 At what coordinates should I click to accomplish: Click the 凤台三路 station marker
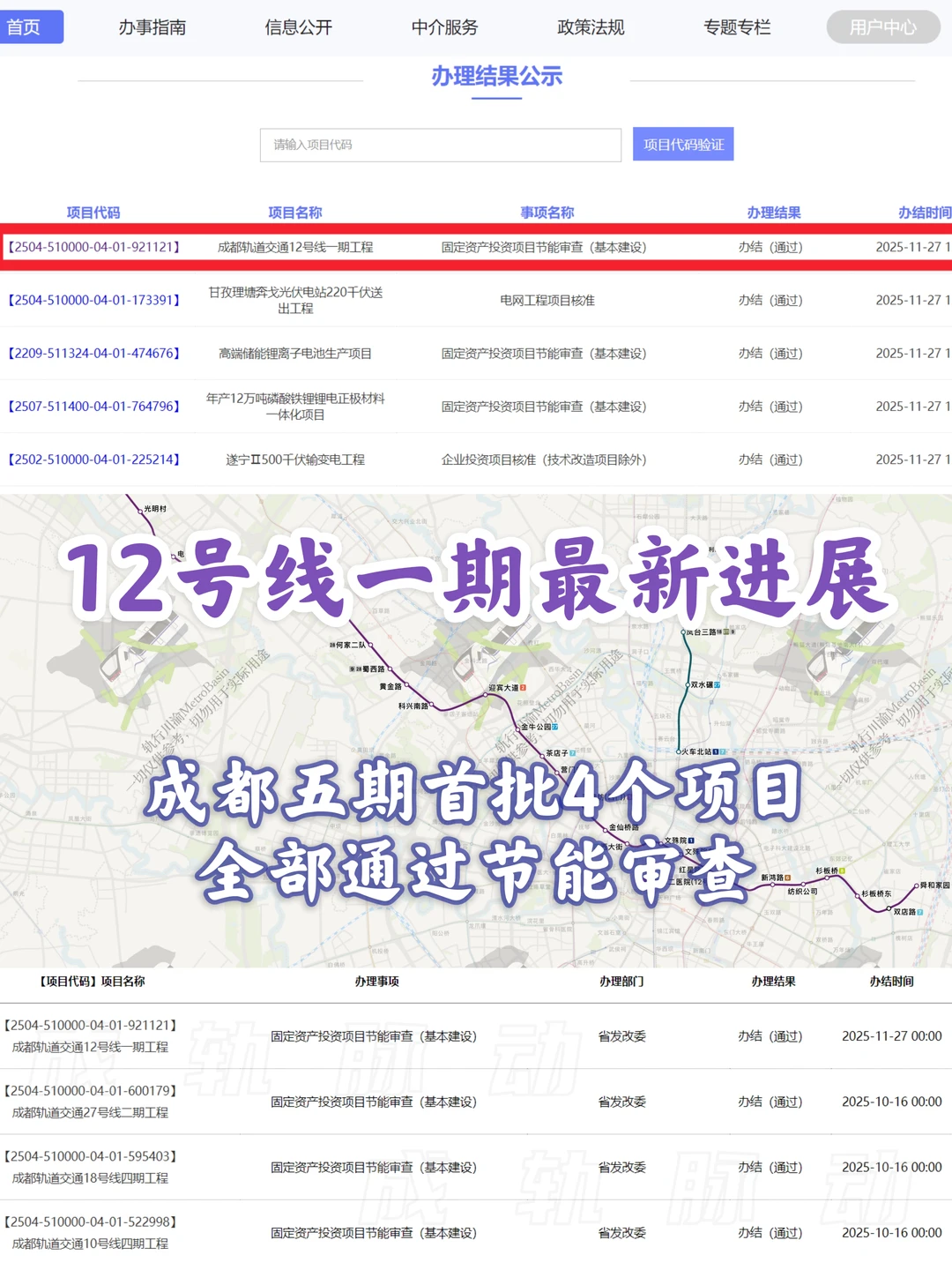(x=682, y=631)
